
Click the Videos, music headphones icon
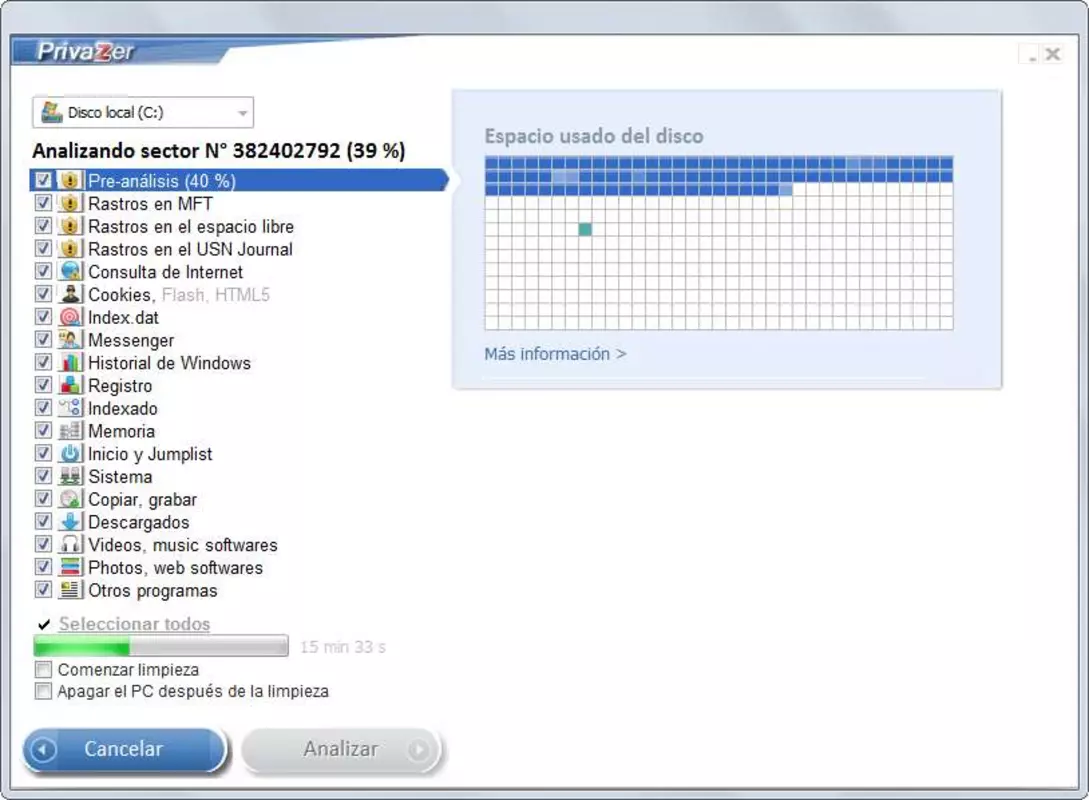click(70, 544)
